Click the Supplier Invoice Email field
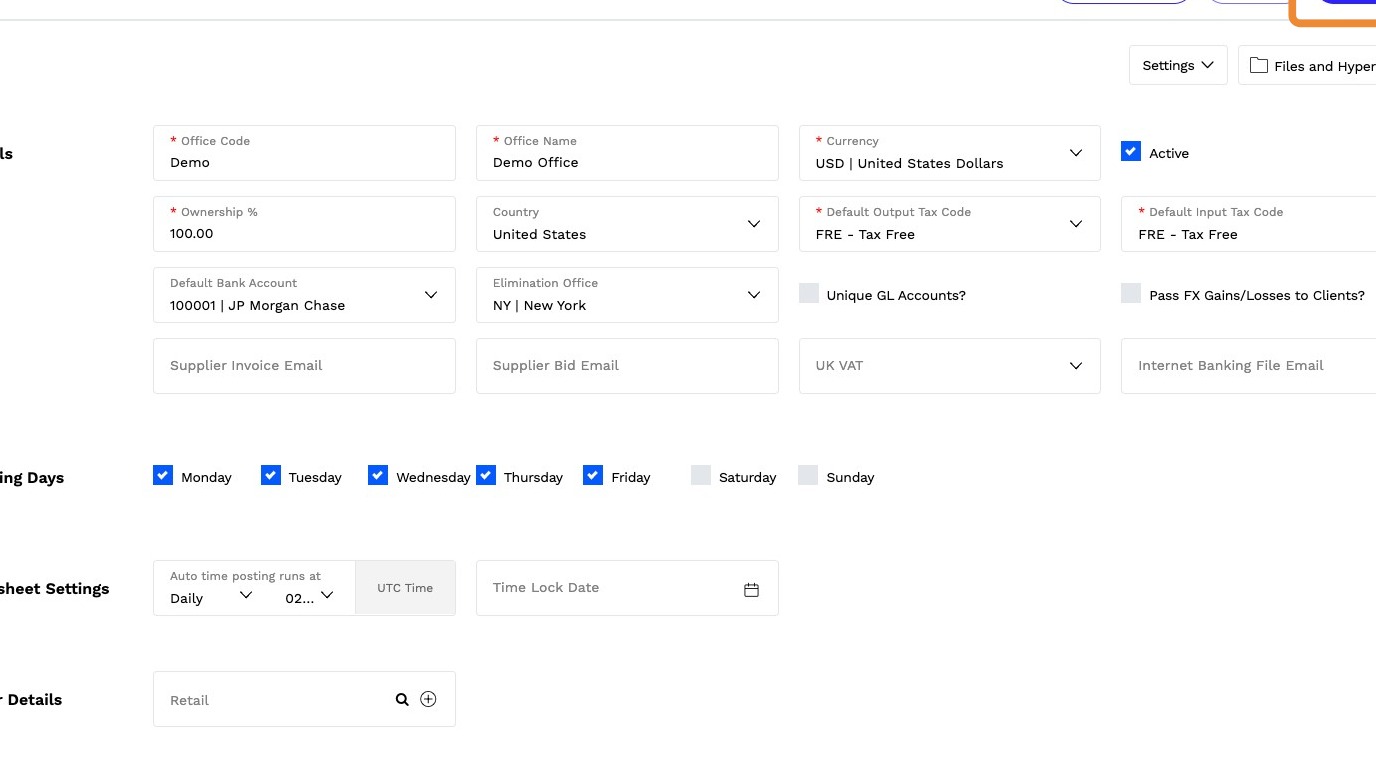Screen dimensions: 1376x769 coord(304,366)
